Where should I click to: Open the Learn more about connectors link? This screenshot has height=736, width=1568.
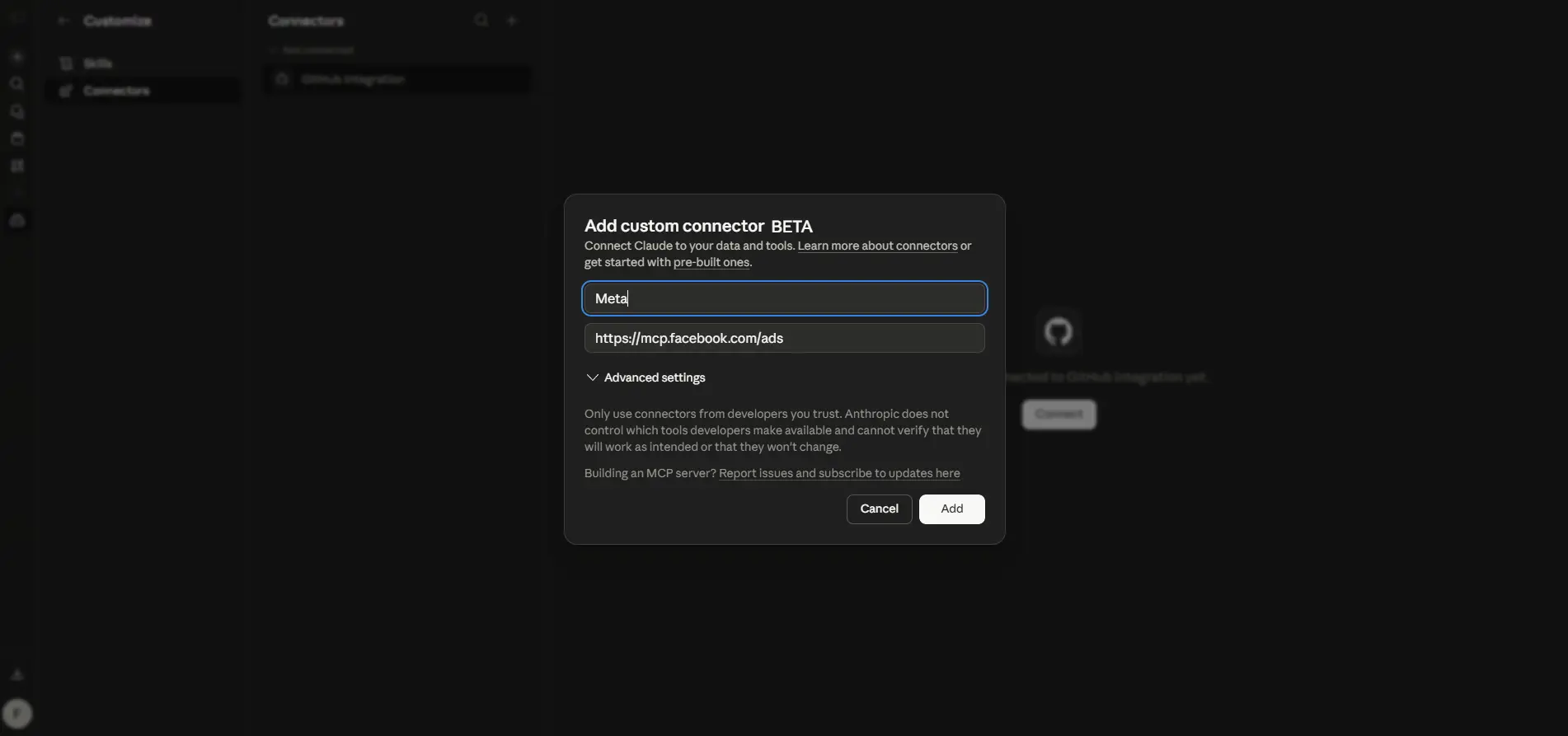[x=877, y=246]
